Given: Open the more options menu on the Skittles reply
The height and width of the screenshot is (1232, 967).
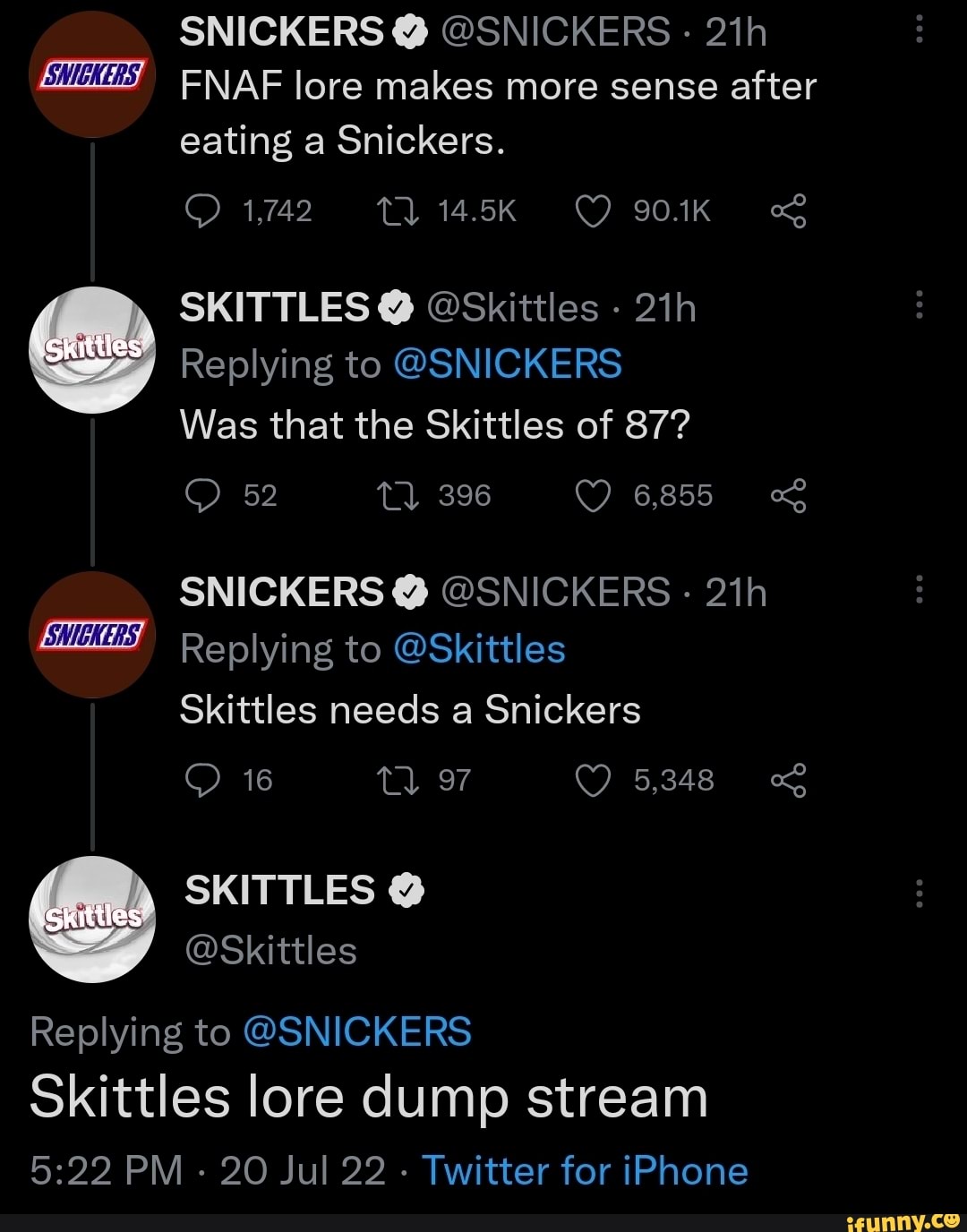Looking at the screenshot, I should pos(919,304).
